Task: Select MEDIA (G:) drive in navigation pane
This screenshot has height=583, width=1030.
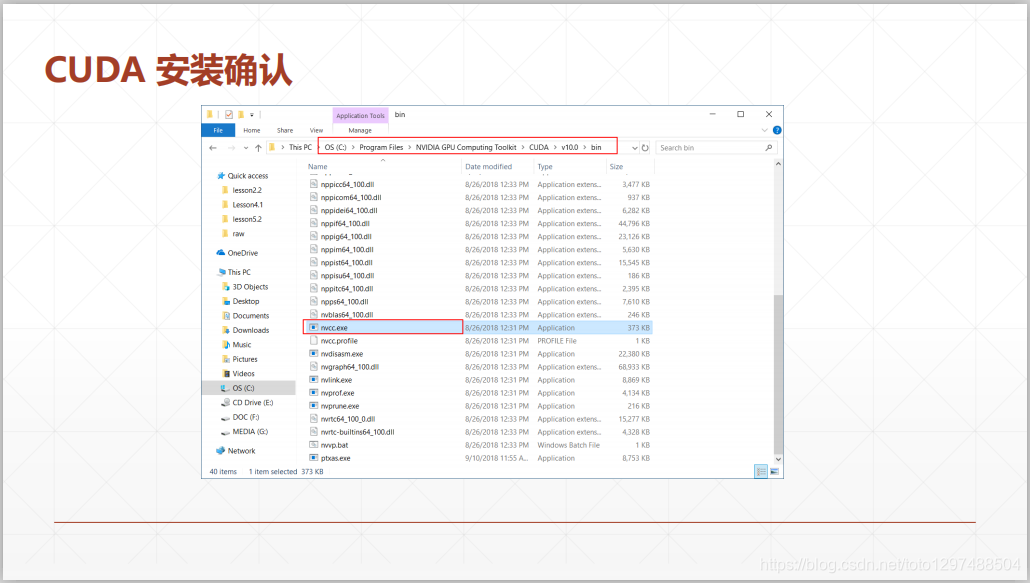Action: point(244,431)
